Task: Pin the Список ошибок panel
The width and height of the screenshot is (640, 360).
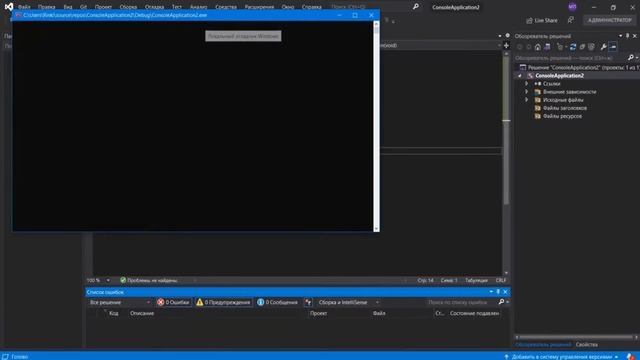Action: tap(498, 292)
